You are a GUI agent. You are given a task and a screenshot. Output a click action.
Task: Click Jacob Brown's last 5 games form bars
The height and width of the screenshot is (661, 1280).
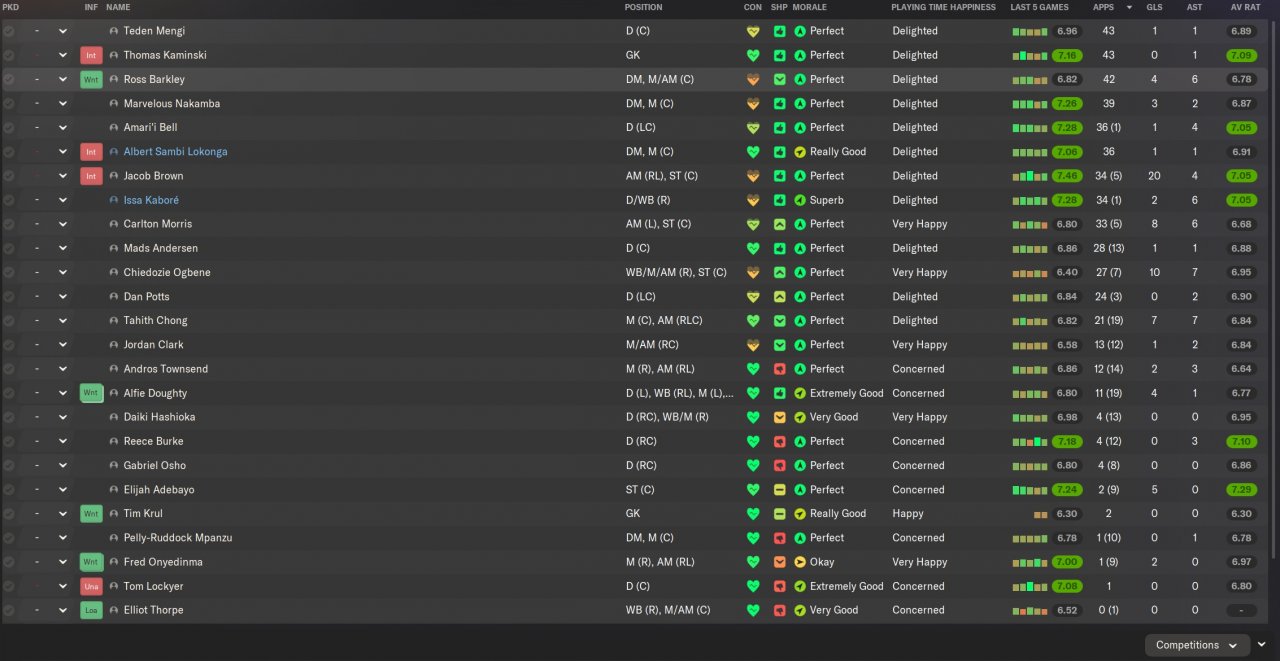1030,176
